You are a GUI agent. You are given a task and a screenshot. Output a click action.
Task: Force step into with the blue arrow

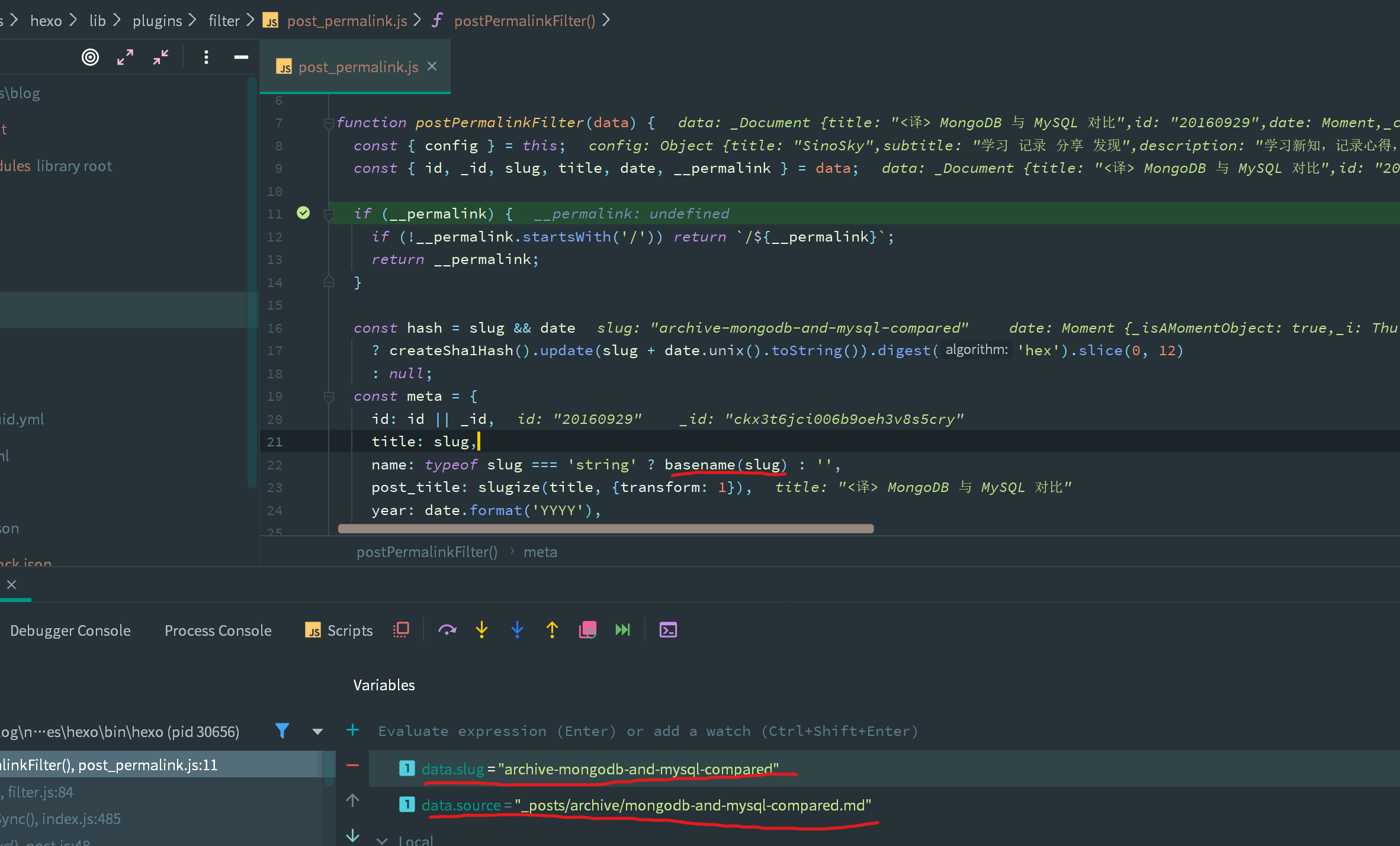tap(517, 629)
